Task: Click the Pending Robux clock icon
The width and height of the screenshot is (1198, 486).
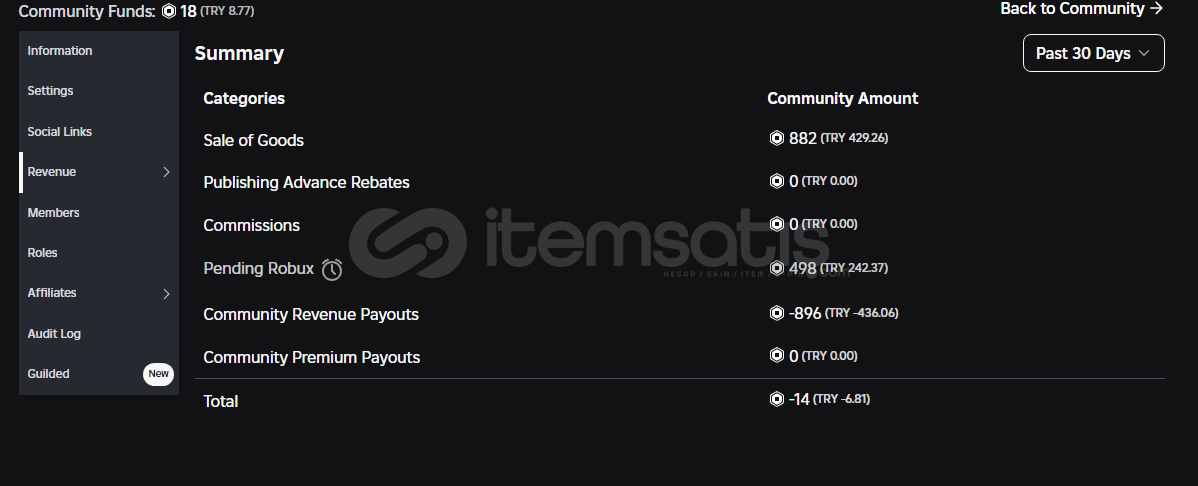Action: click(x=332, y=269)
